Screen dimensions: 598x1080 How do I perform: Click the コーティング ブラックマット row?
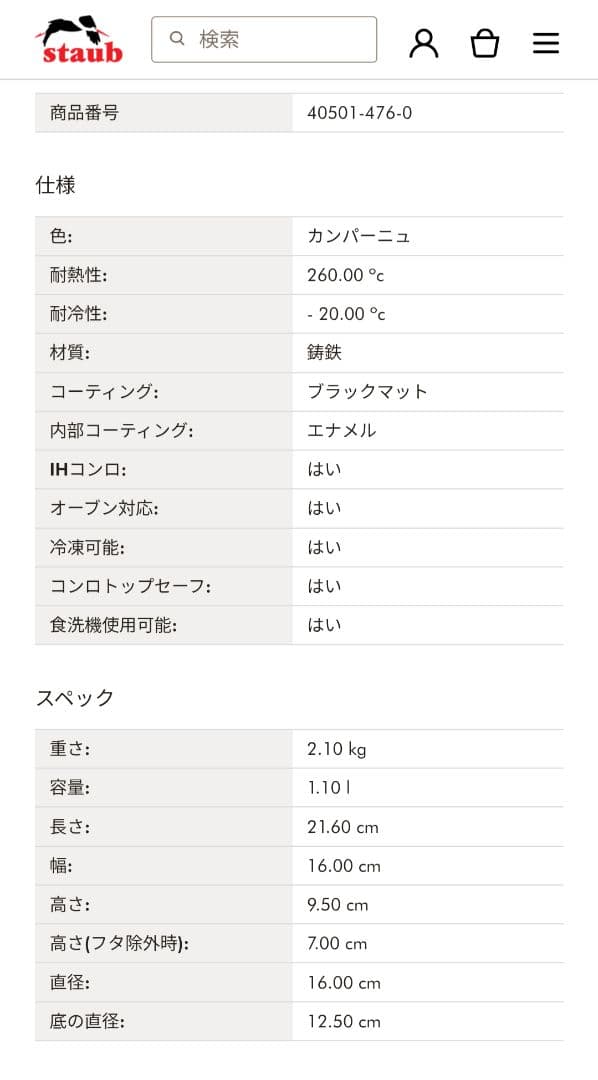tap(300, 391)
